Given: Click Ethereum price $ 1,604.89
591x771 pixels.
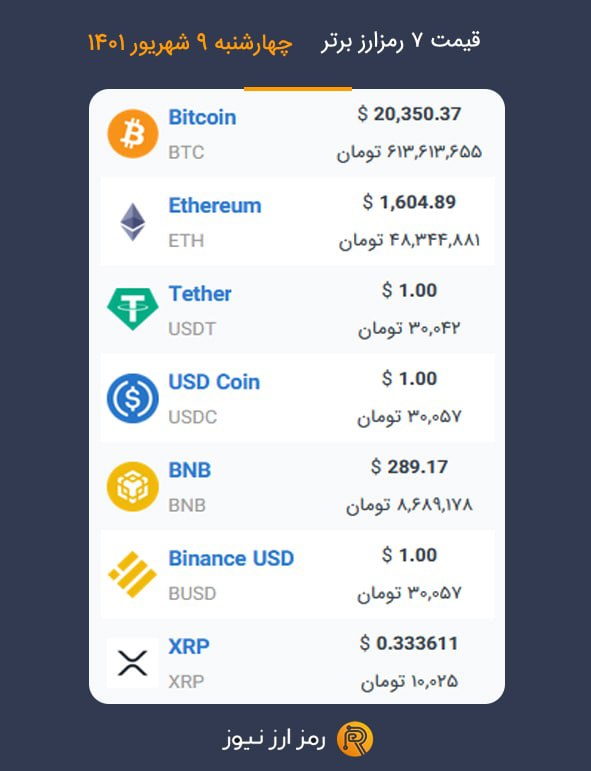Looking at the screenshot, I should (x=409, y=202).
